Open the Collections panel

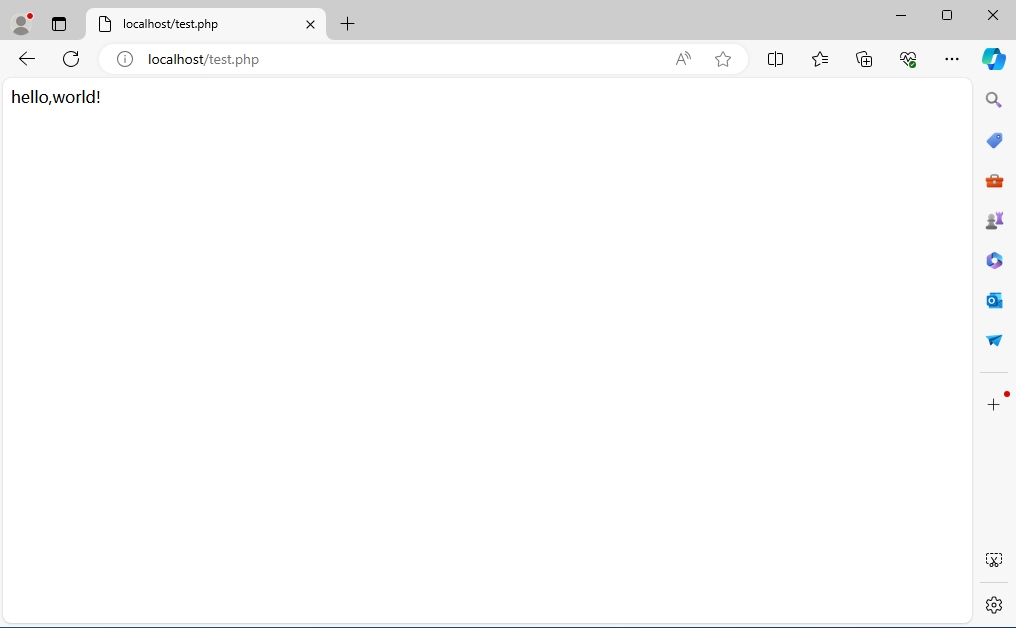pyautogui.click(x=864, y=59)
